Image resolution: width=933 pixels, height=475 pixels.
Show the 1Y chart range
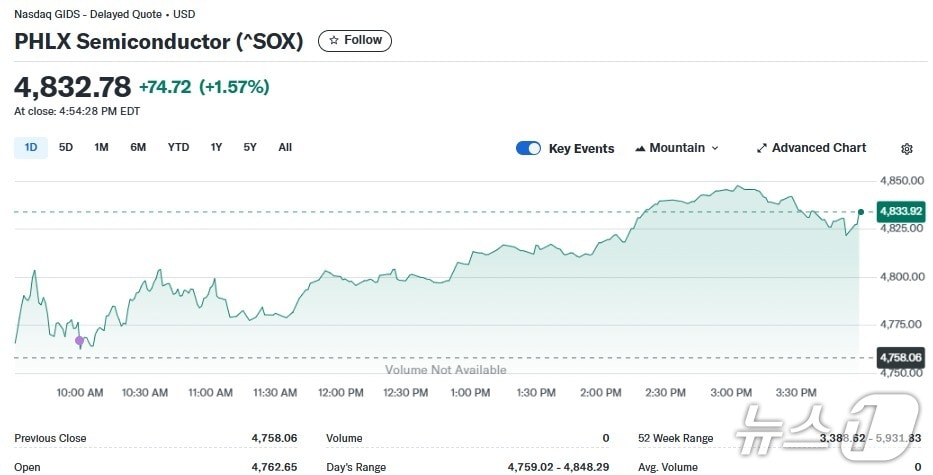point(216,148)
